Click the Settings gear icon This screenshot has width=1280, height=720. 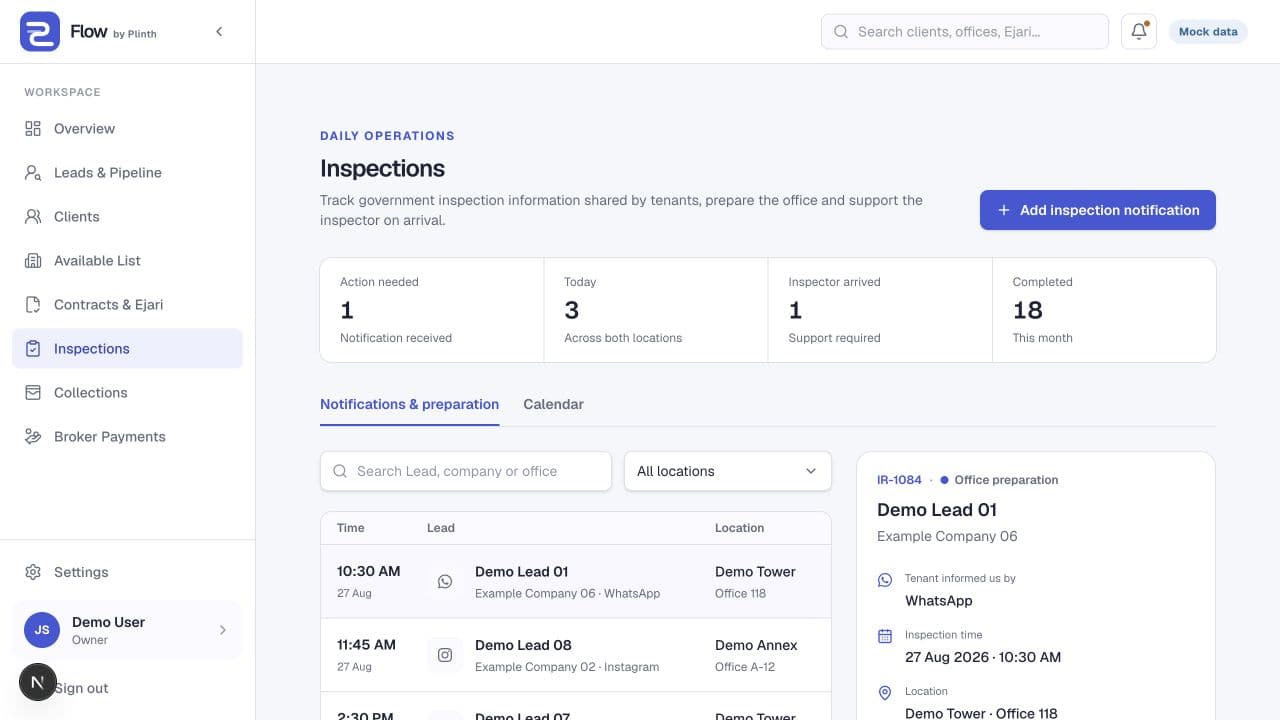click(x=33, y=572)
